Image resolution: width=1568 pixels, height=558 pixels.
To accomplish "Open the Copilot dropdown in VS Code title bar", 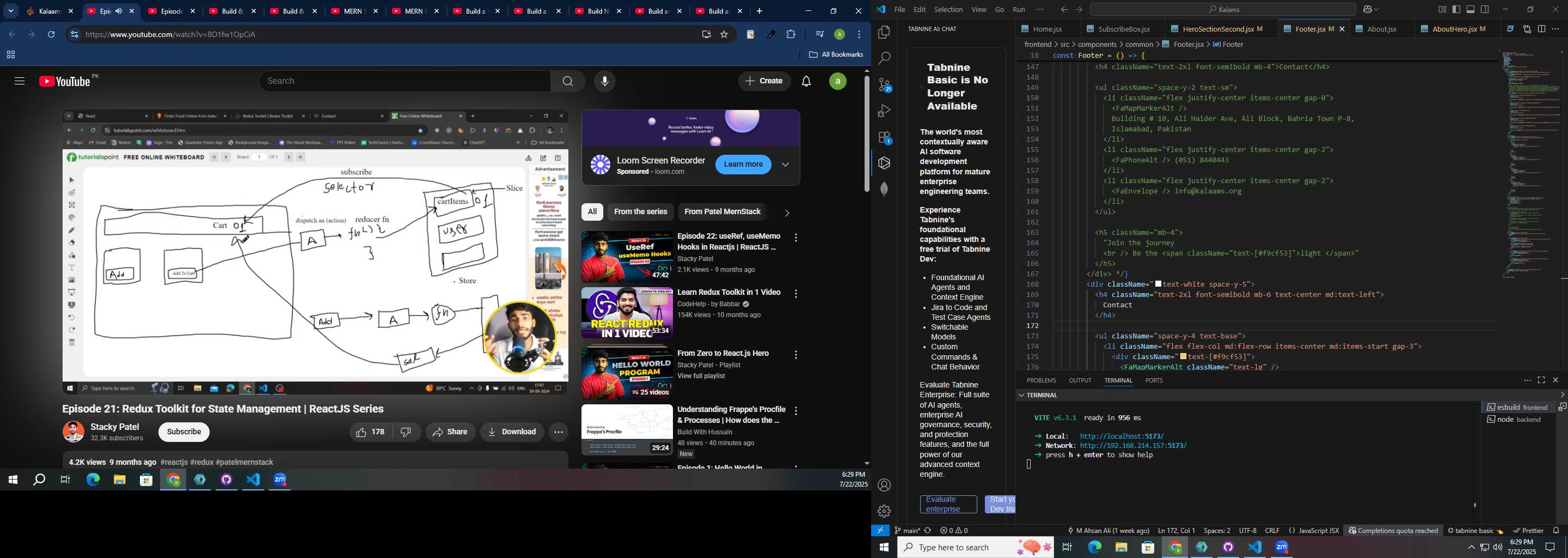I will tap(1370, 10).
